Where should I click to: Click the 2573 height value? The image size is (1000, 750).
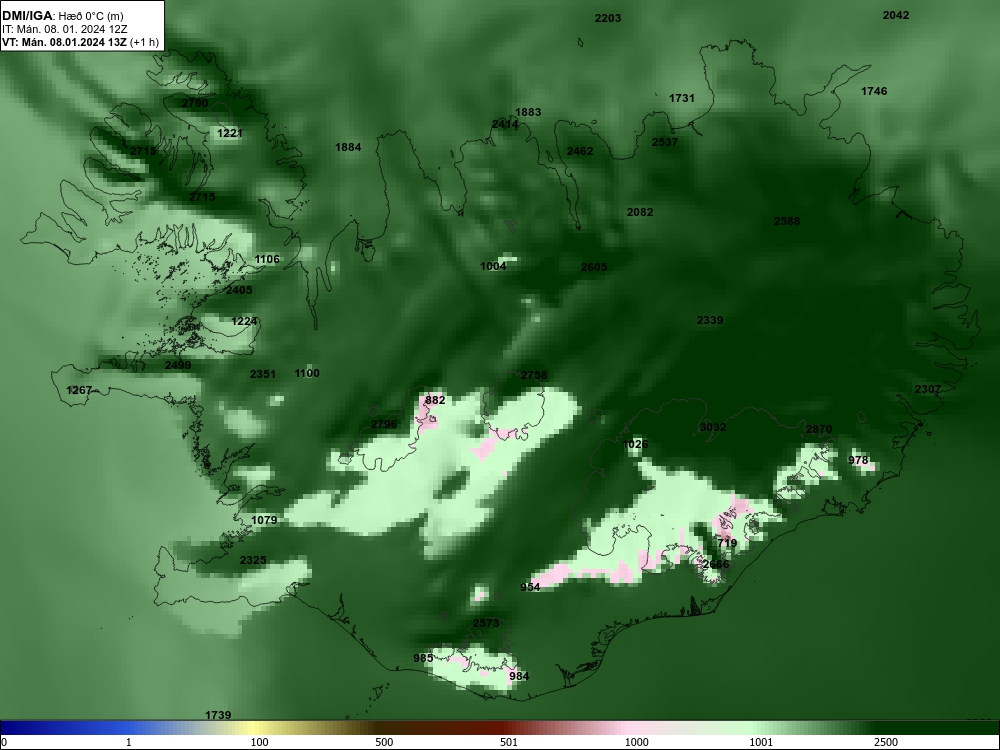pyautogui.click(x=486, y=623)
